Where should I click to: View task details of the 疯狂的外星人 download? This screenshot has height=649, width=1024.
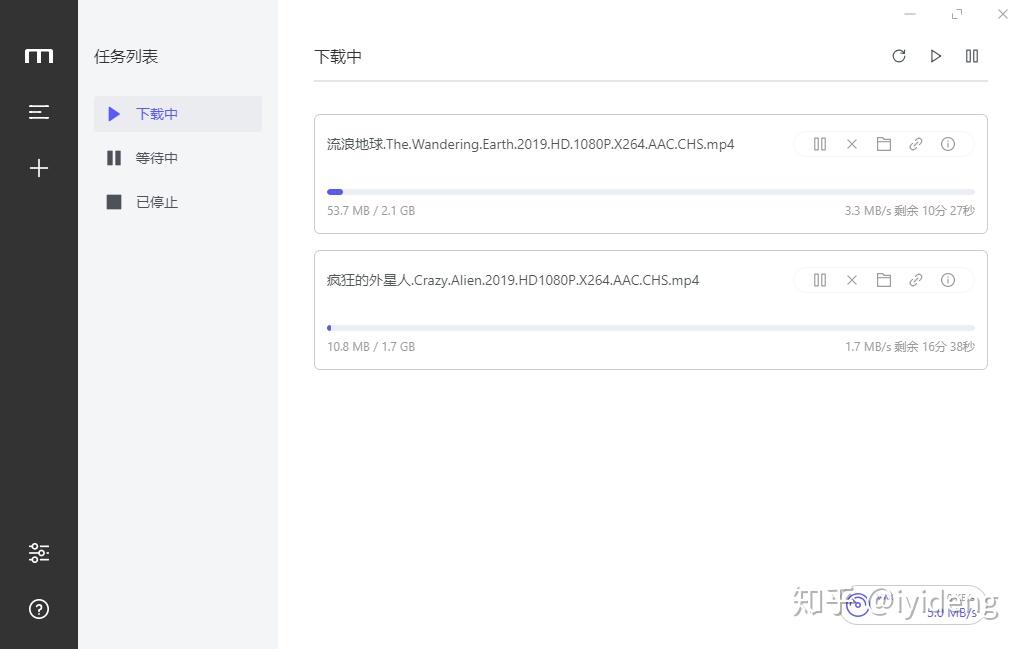click(x=947, y=280)
